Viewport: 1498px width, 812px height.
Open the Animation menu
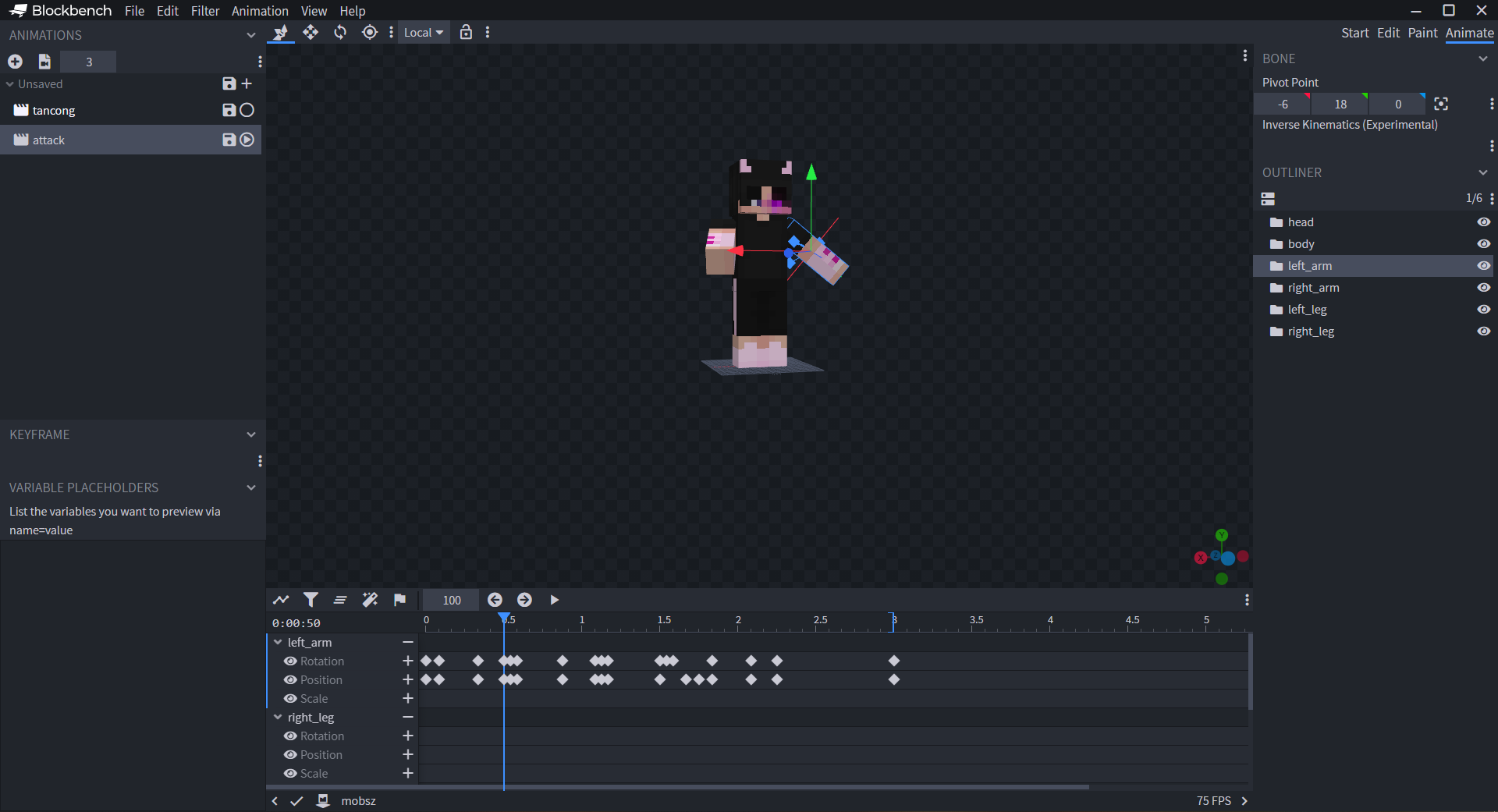[x=260, y=11]
